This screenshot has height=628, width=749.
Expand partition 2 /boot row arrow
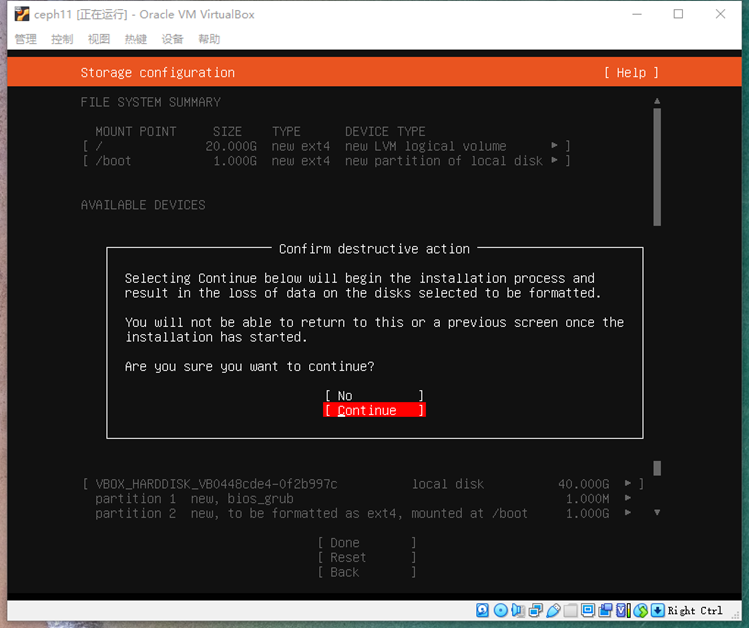point(628,513)
